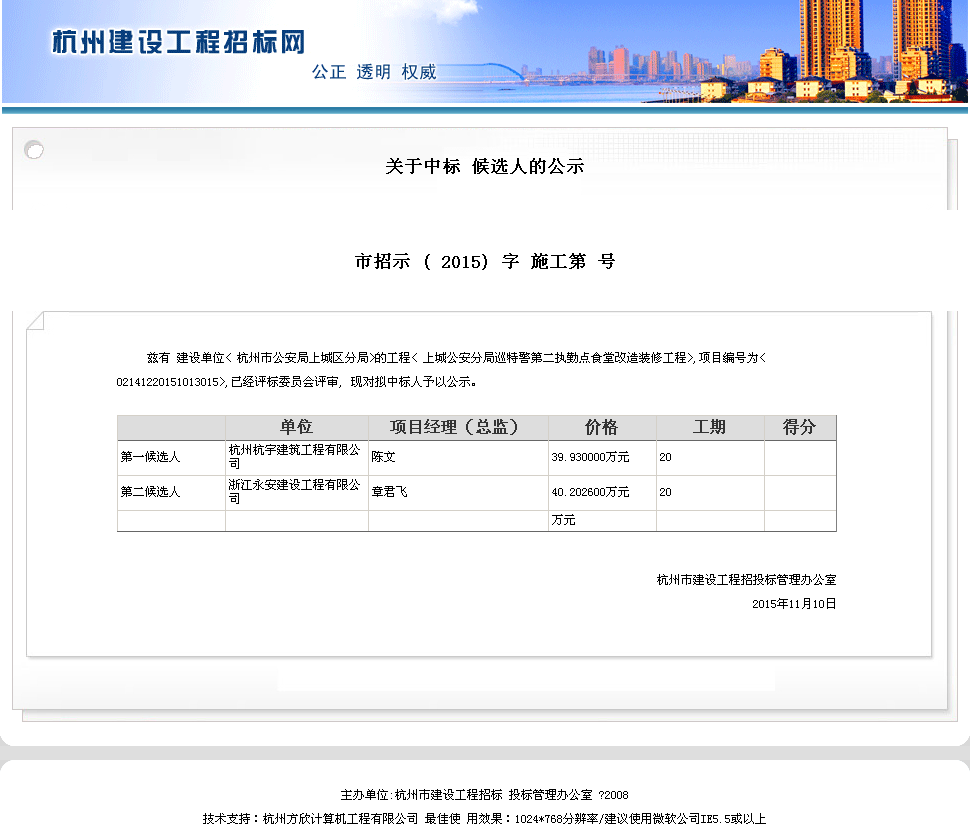Click the project name 上城公安分局巡特警第二执勤点食堂改造装修工程

(555, 358)
